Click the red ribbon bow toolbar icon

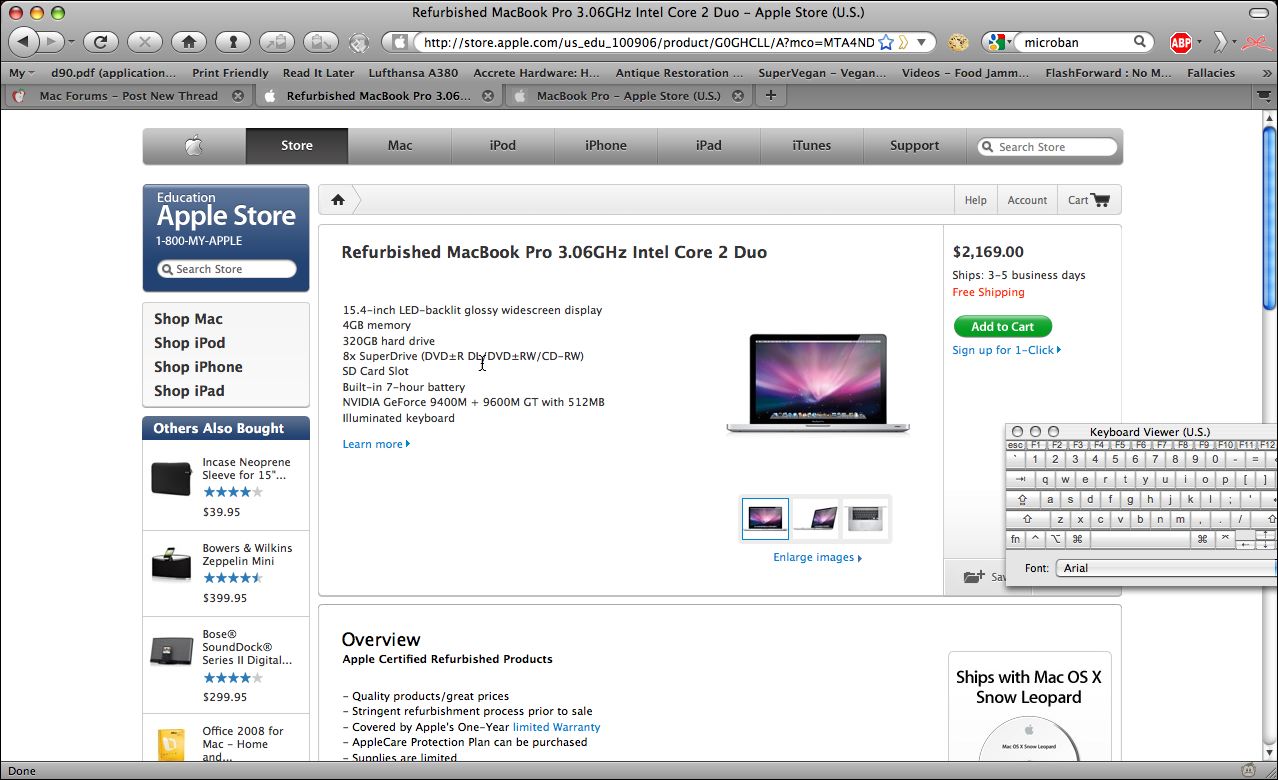coord(1256,42)
